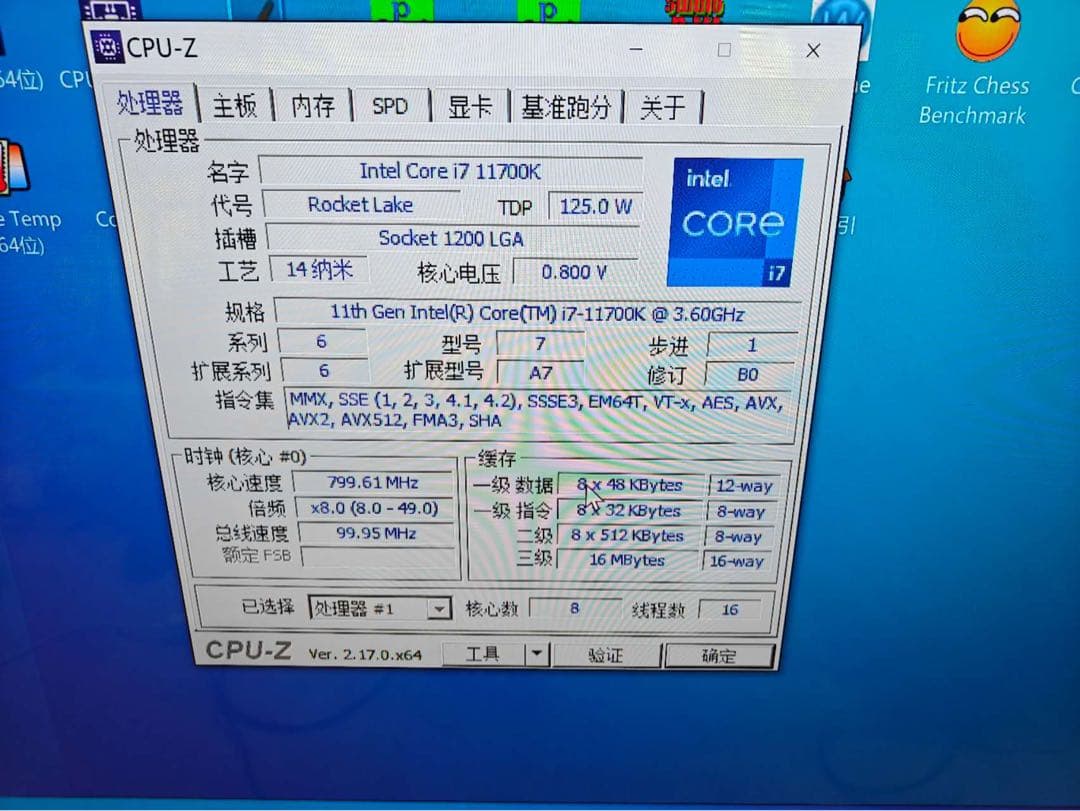Open the 内存 tab
This screenshot has width=1080, height=811.
(312, 106)
